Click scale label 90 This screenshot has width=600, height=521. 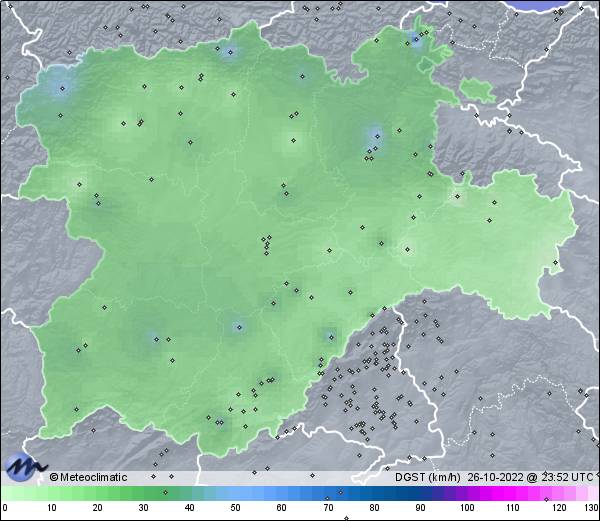tap(420, 508)
